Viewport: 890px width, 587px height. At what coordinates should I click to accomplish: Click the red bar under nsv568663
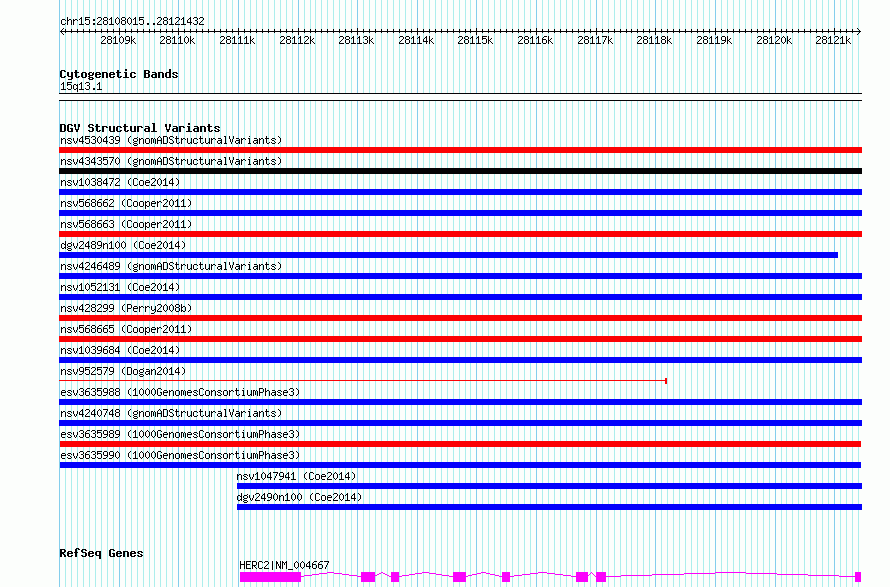click(460, 234)
